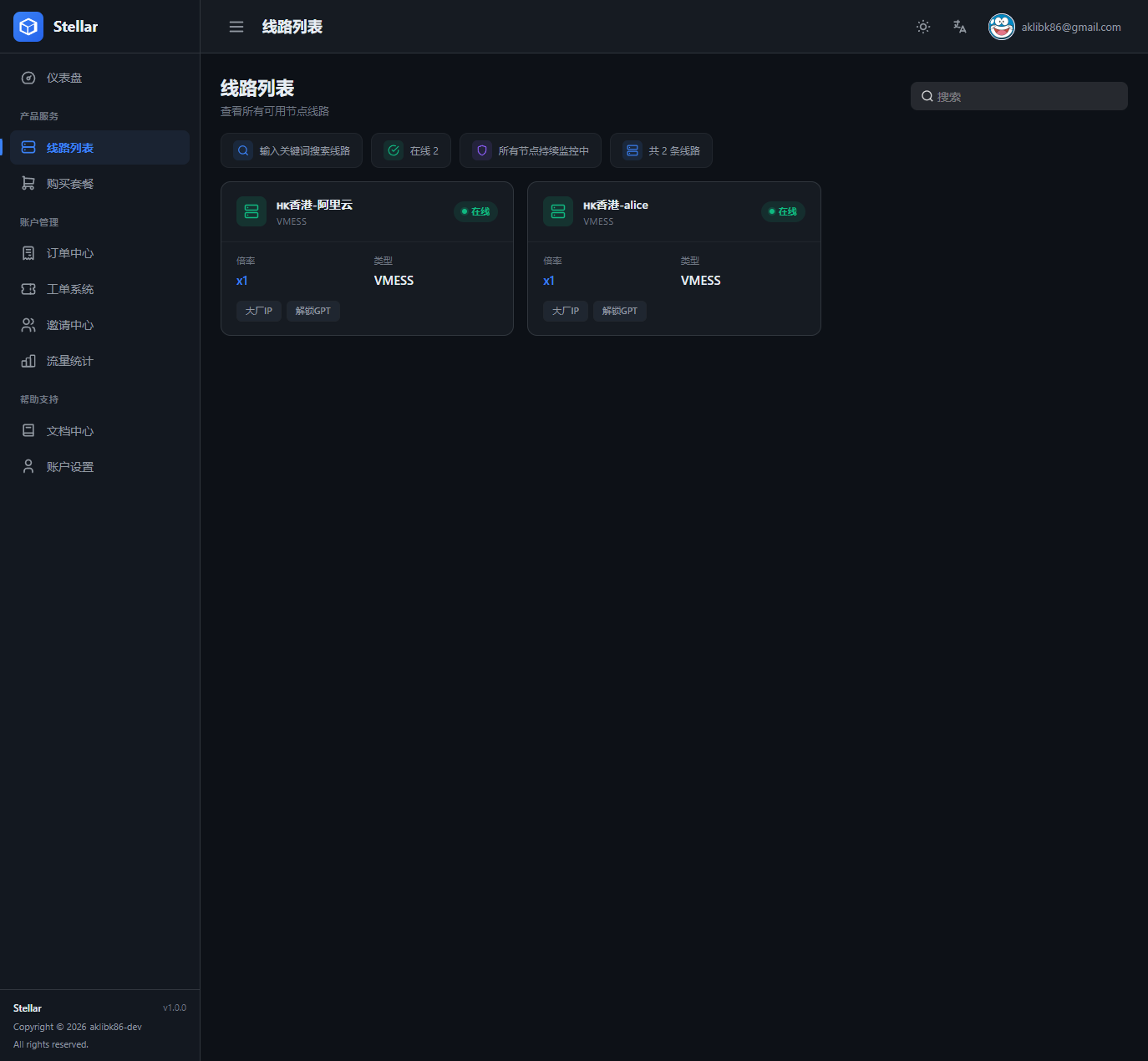Select 线路列表 in the sidebar

point(100,148)
